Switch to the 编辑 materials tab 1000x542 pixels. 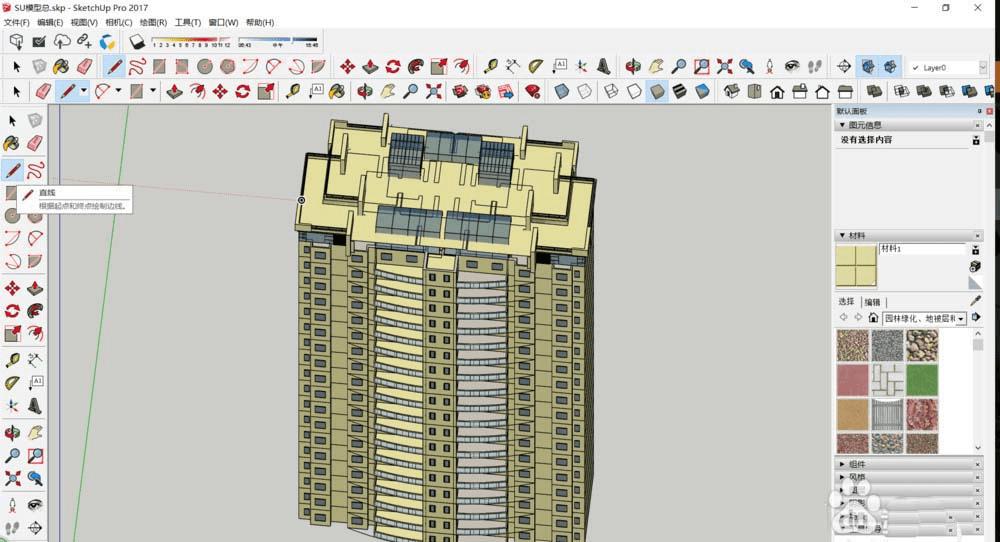872,302
